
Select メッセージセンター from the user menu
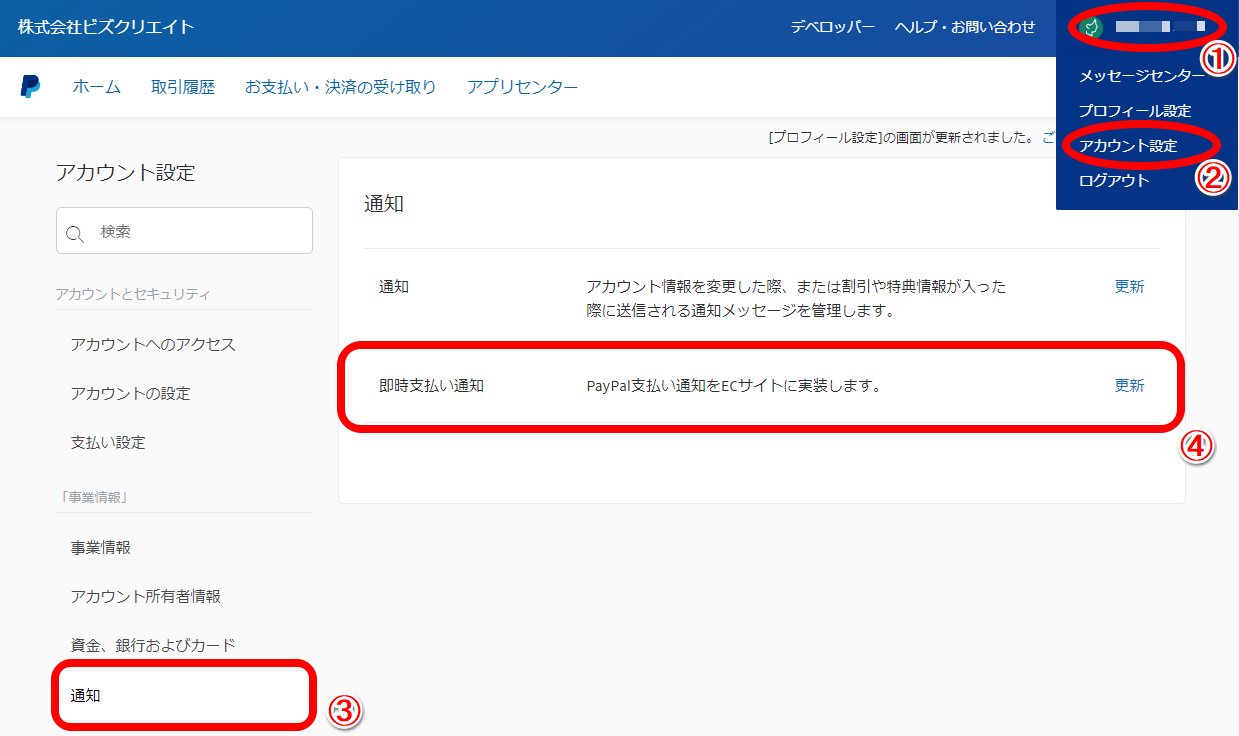1142,75
